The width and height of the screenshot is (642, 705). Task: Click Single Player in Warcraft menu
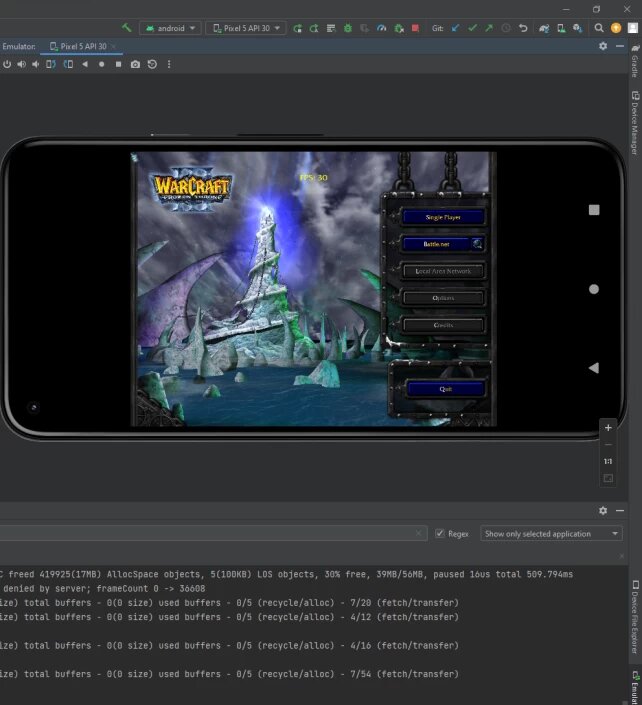coord(443,217)
